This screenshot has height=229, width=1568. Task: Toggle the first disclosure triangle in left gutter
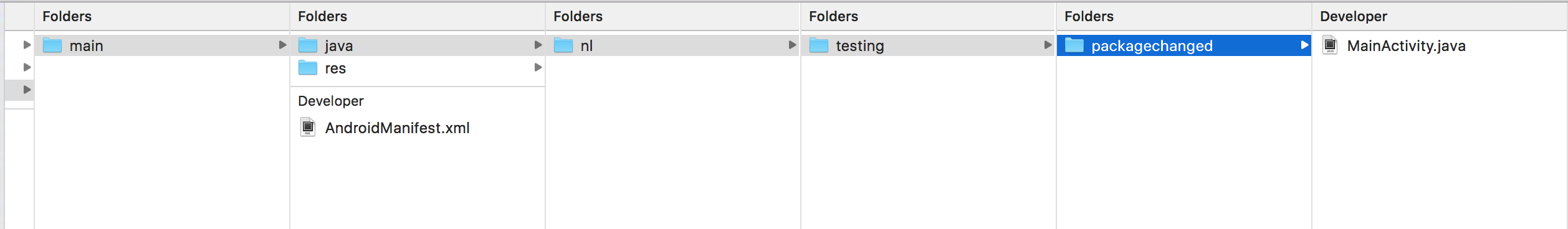pyautogui.click(x=27, y=45)
